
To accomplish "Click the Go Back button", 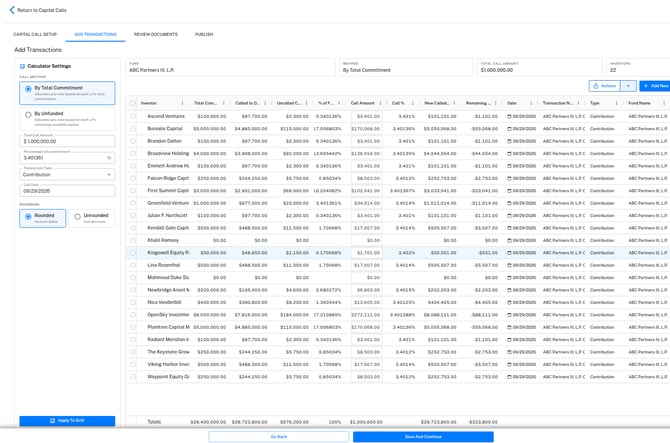I will pyautogui.click(x=279, y=437).
